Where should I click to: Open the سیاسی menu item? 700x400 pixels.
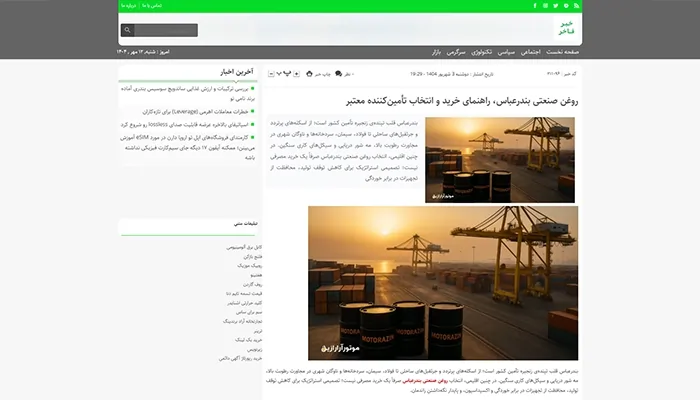point(506,52)
